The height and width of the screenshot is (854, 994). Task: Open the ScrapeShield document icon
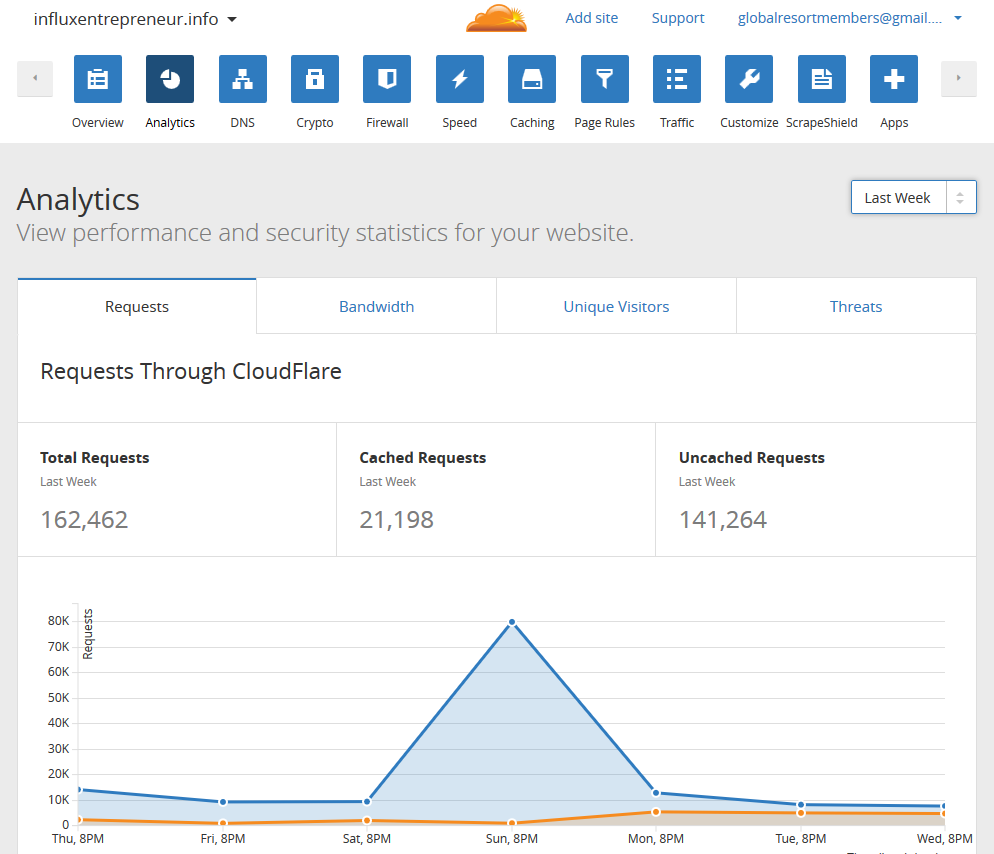822,79
